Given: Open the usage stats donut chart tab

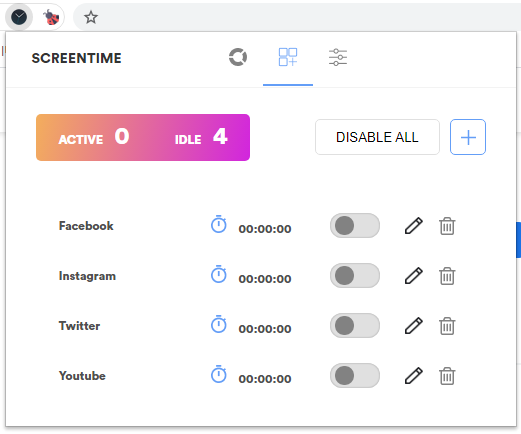Looking at the screenshot, I should pyautogui.click(x=238, y=57).
